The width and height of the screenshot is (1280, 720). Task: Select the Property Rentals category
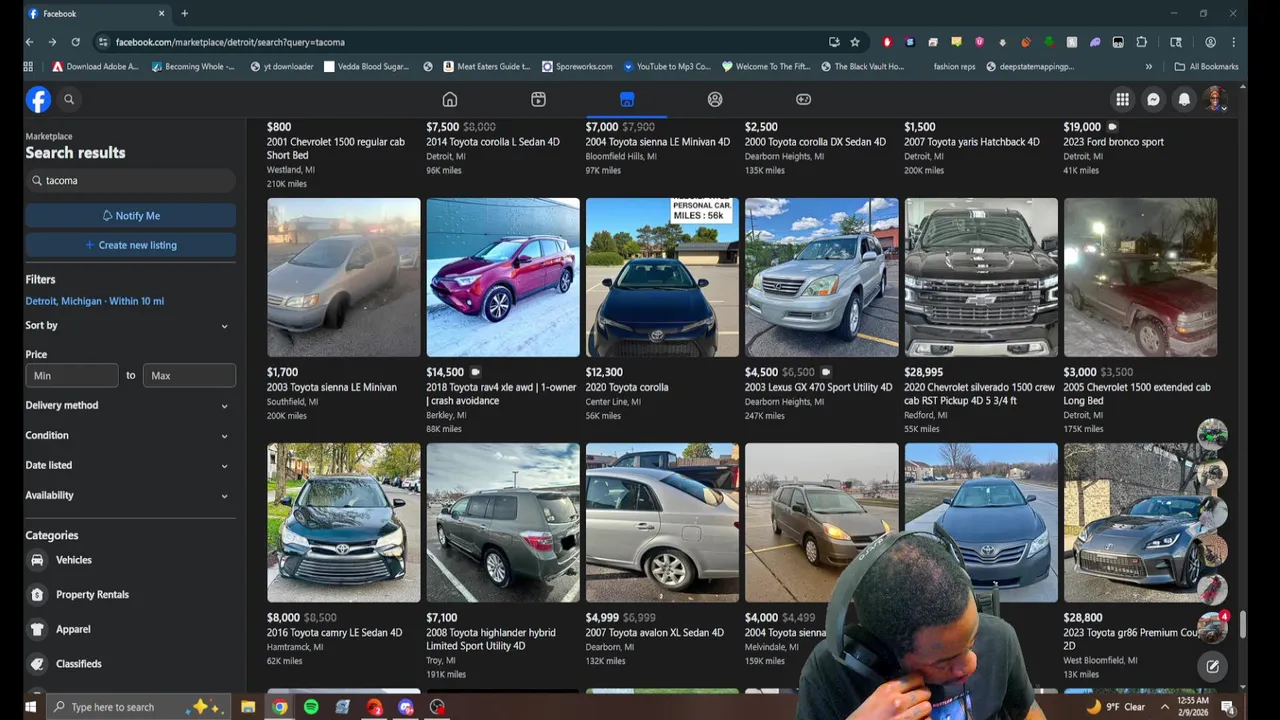130,594
